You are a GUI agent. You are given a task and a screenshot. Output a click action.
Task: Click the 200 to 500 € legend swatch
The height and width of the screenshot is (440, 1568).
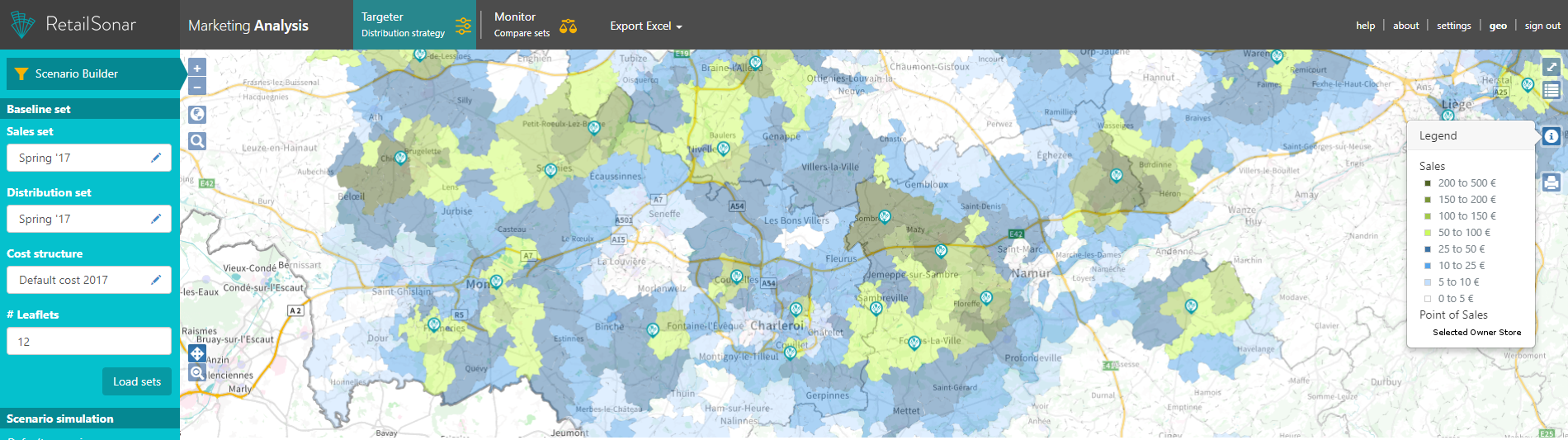coord(1428,183)
